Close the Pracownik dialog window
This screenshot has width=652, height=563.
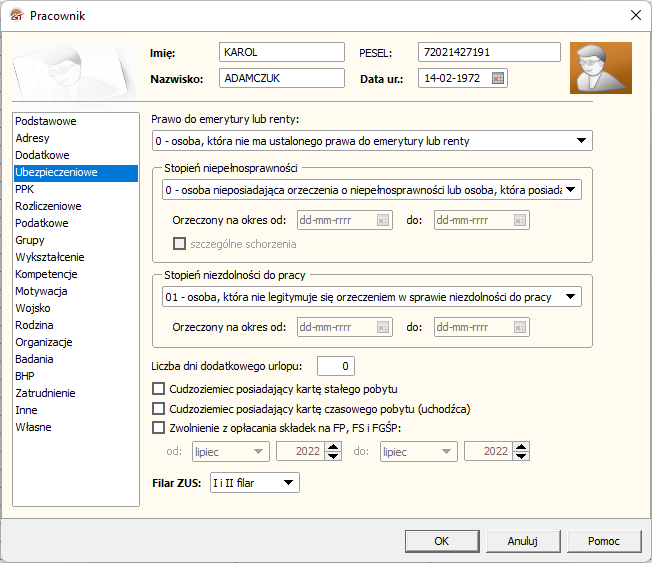636,15
